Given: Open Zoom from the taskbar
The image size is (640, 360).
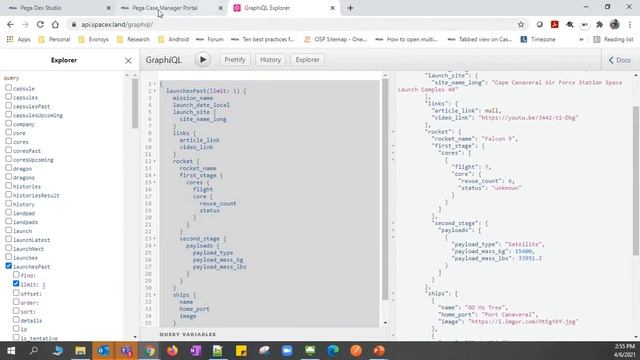Looking at the screenshot, I should (287, 351).
